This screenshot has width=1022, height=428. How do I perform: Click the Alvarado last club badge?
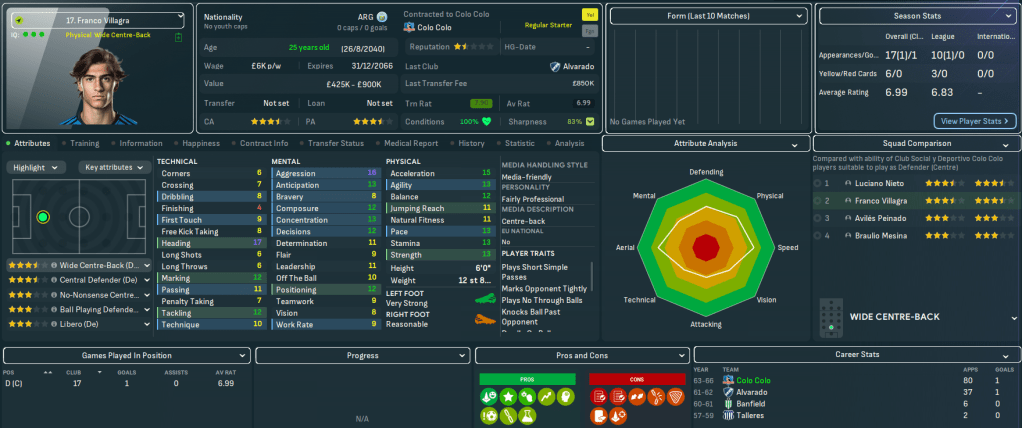[554, 66]
